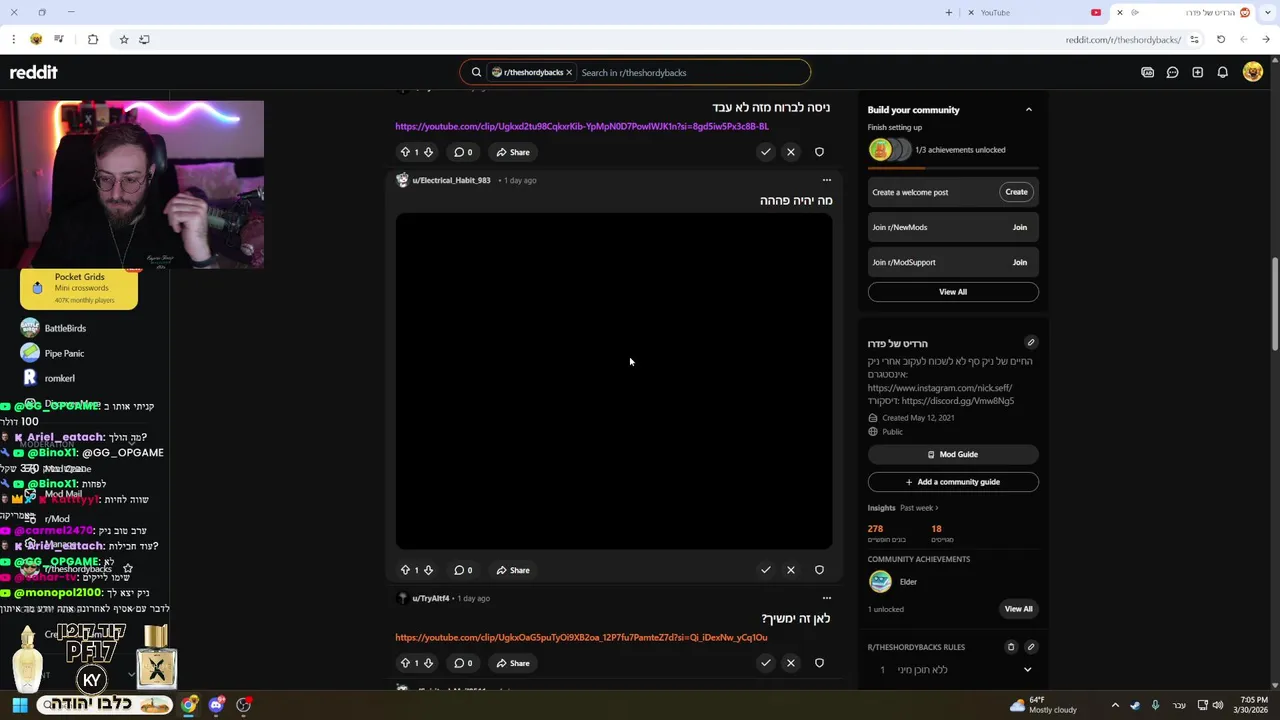Image resolution: width=1280 pixels, height=720 pixels.
Task: Reorder rules icon beside R/THESHORDYBACKS RULES
Action: pos(1010,647)
